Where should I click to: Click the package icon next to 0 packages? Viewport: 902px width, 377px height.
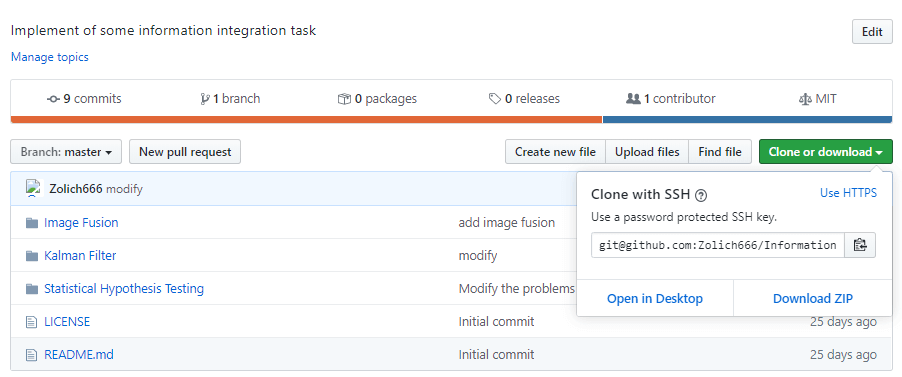pyautogui.click(x=344, y=99)
